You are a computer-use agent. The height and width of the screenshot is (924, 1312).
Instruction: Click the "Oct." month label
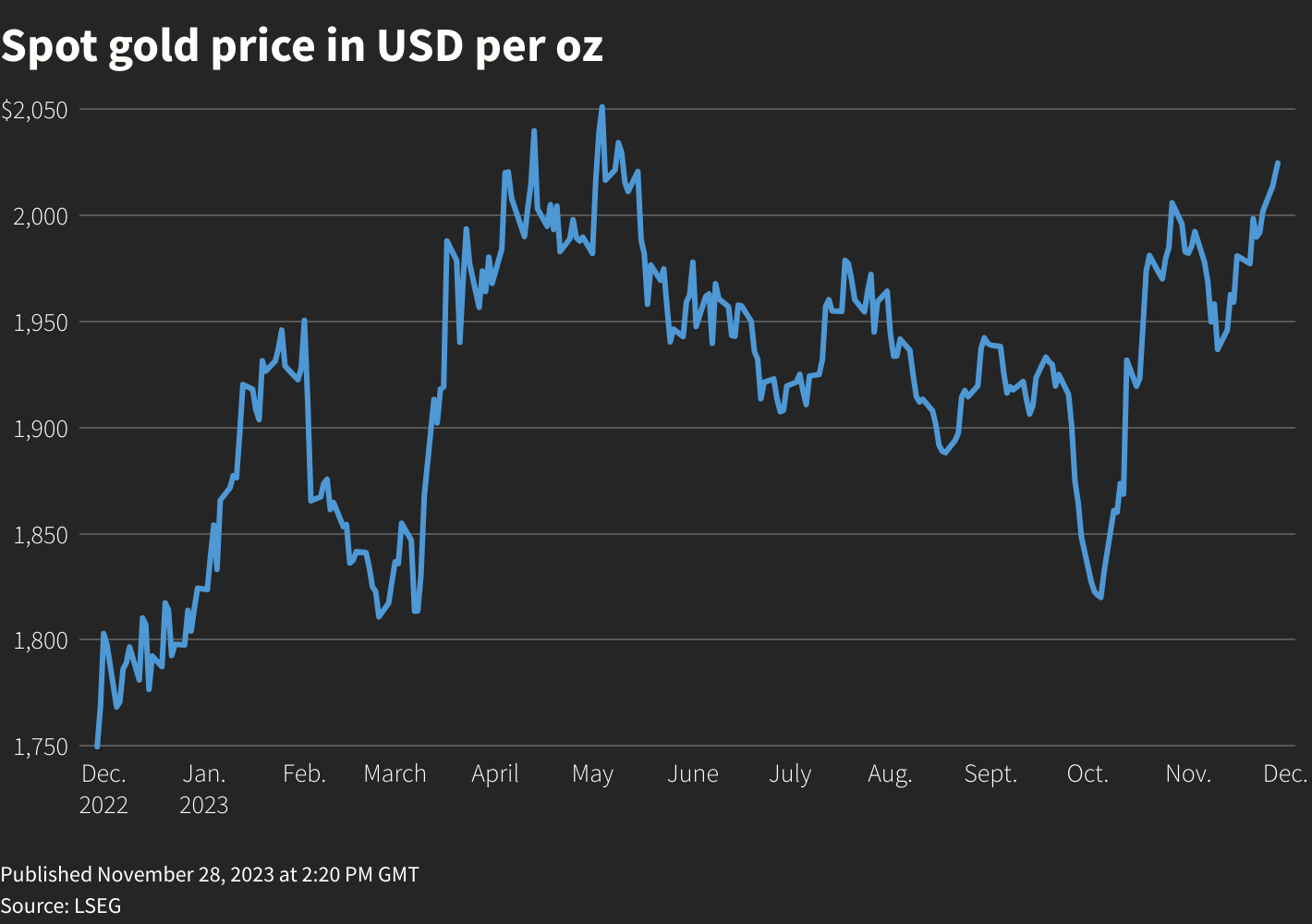tap(1087, 774)
